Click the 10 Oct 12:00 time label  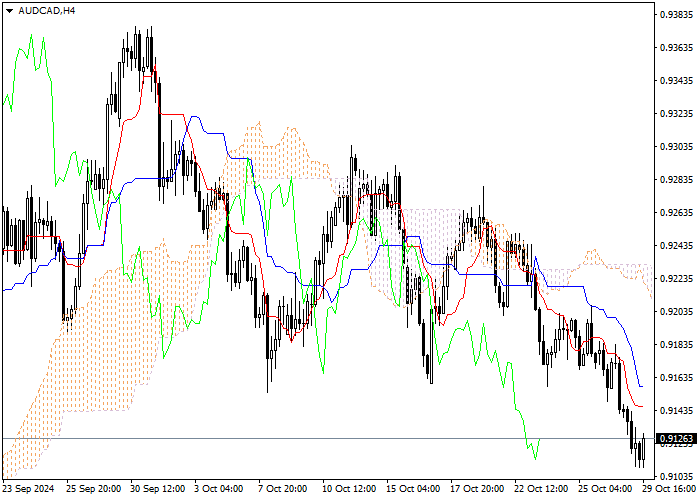pos(350,489)
